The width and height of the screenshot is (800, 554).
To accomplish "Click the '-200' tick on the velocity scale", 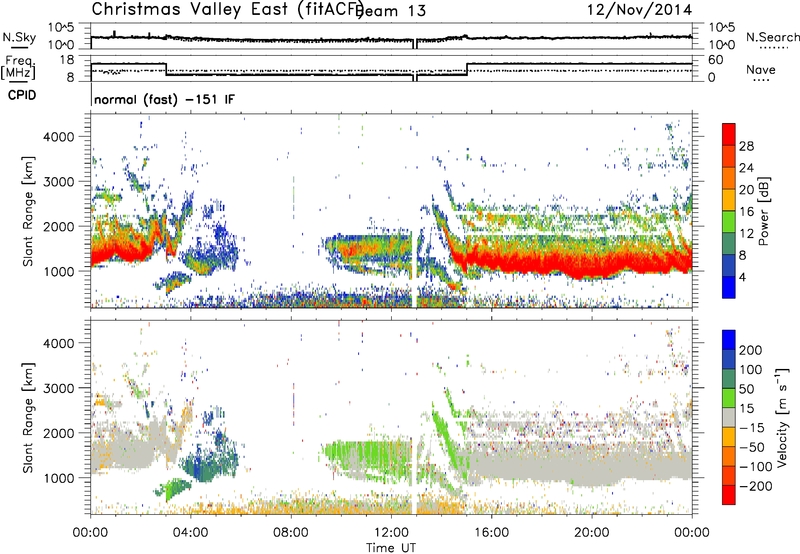I will [x=755, y=486].
